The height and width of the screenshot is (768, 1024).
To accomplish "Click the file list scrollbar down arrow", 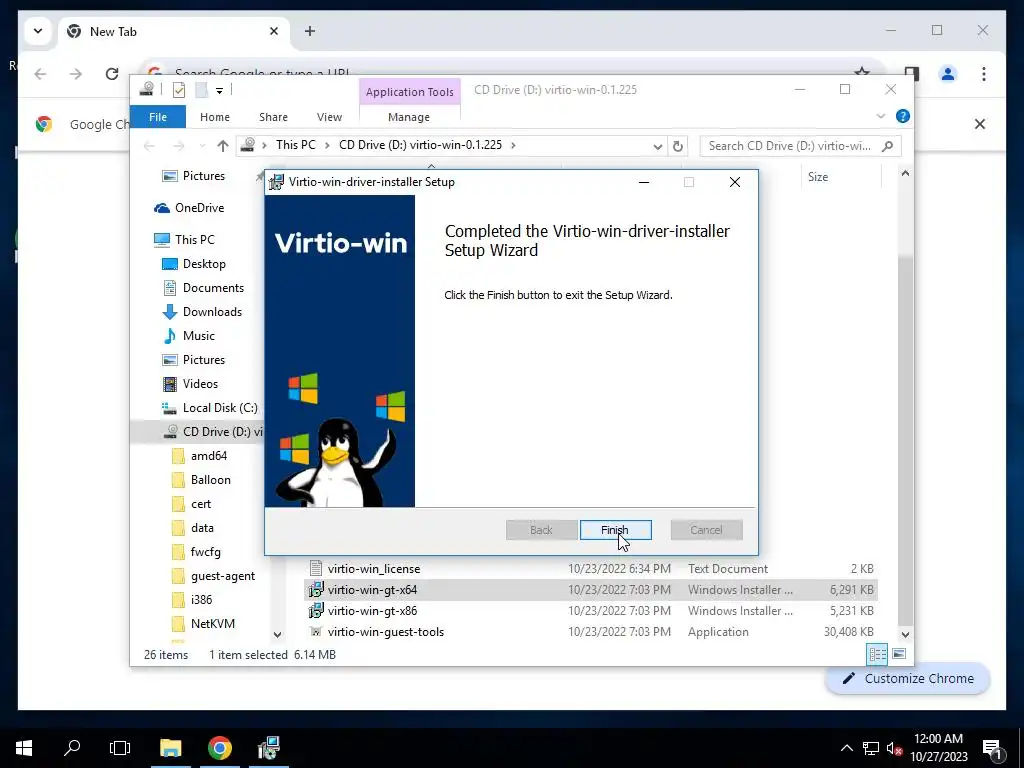I will tap(905, 635).
